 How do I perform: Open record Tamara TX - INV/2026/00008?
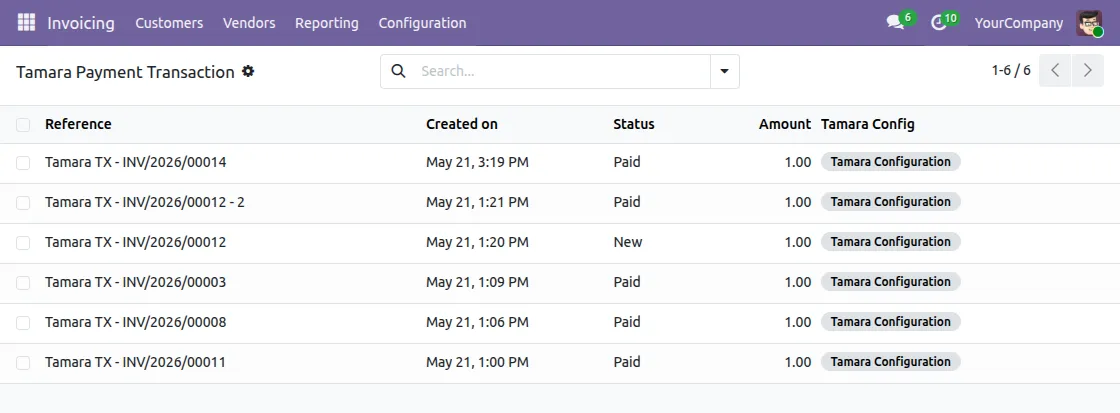click(x=135, y=322)
